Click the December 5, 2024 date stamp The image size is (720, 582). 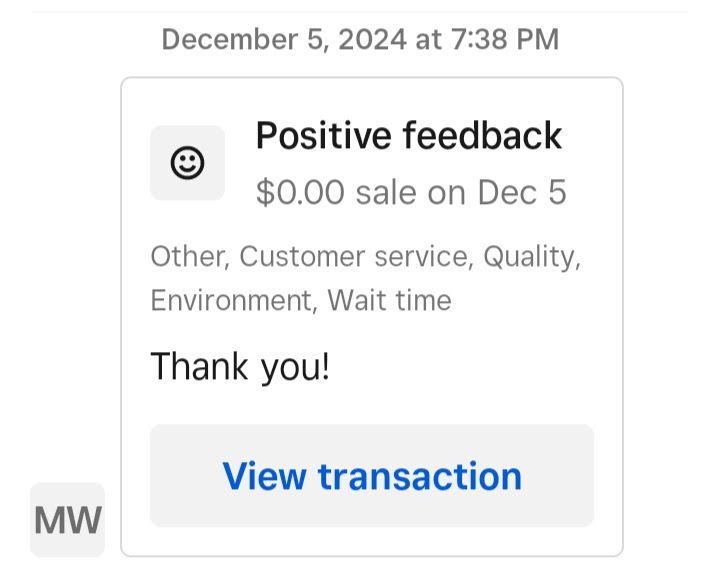(284, 40)
